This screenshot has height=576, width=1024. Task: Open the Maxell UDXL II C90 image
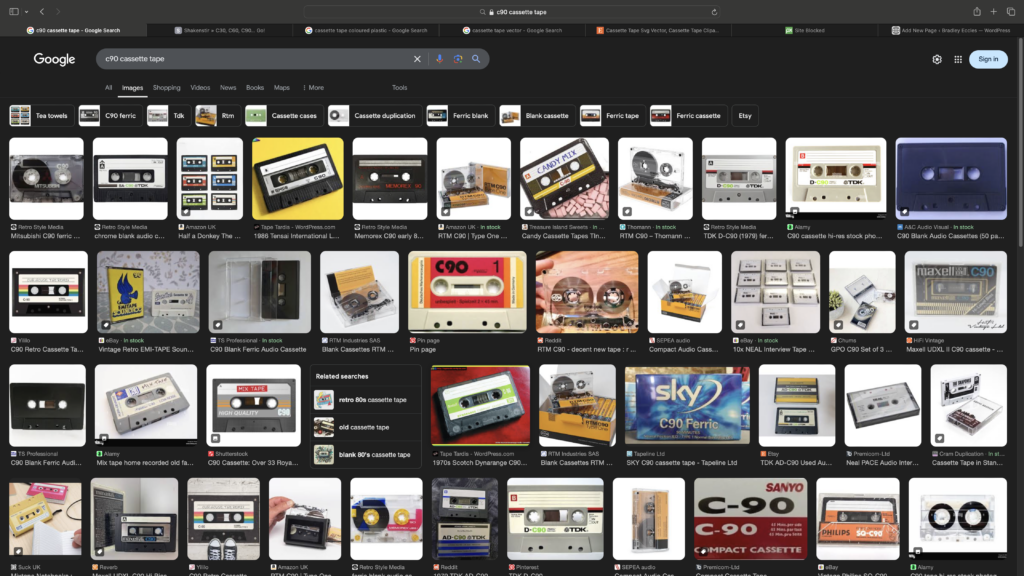(955, 292)
